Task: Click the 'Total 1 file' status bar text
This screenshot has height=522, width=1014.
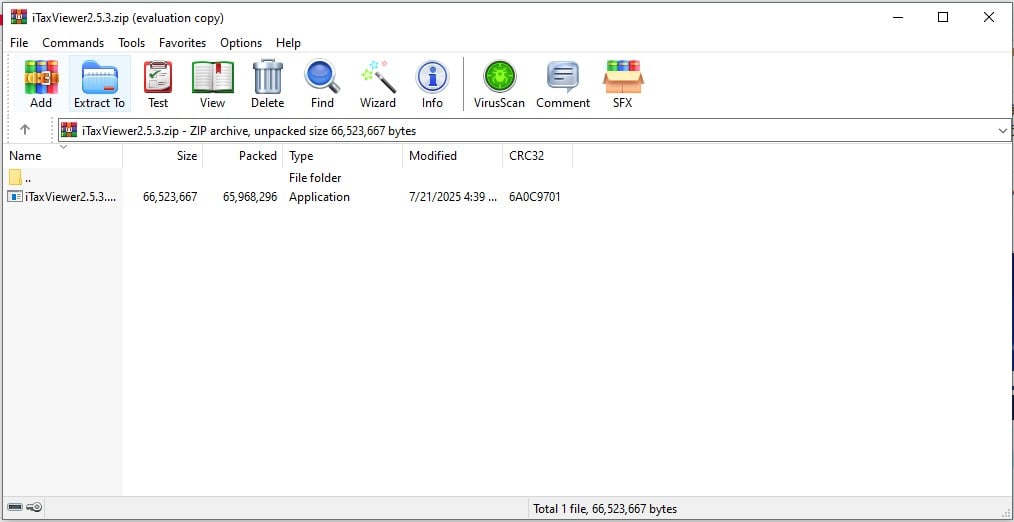Action: [x=605, y=509]
